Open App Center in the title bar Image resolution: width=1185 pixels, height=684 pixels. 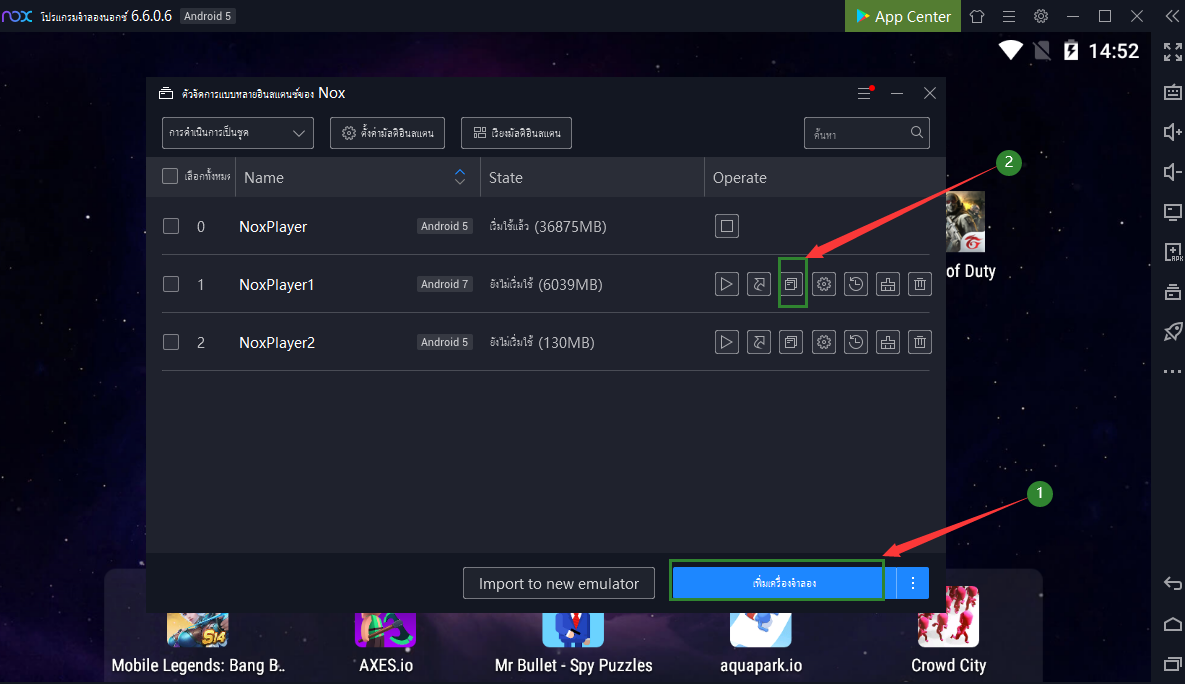pyautogui.click(x=902, y=16)
